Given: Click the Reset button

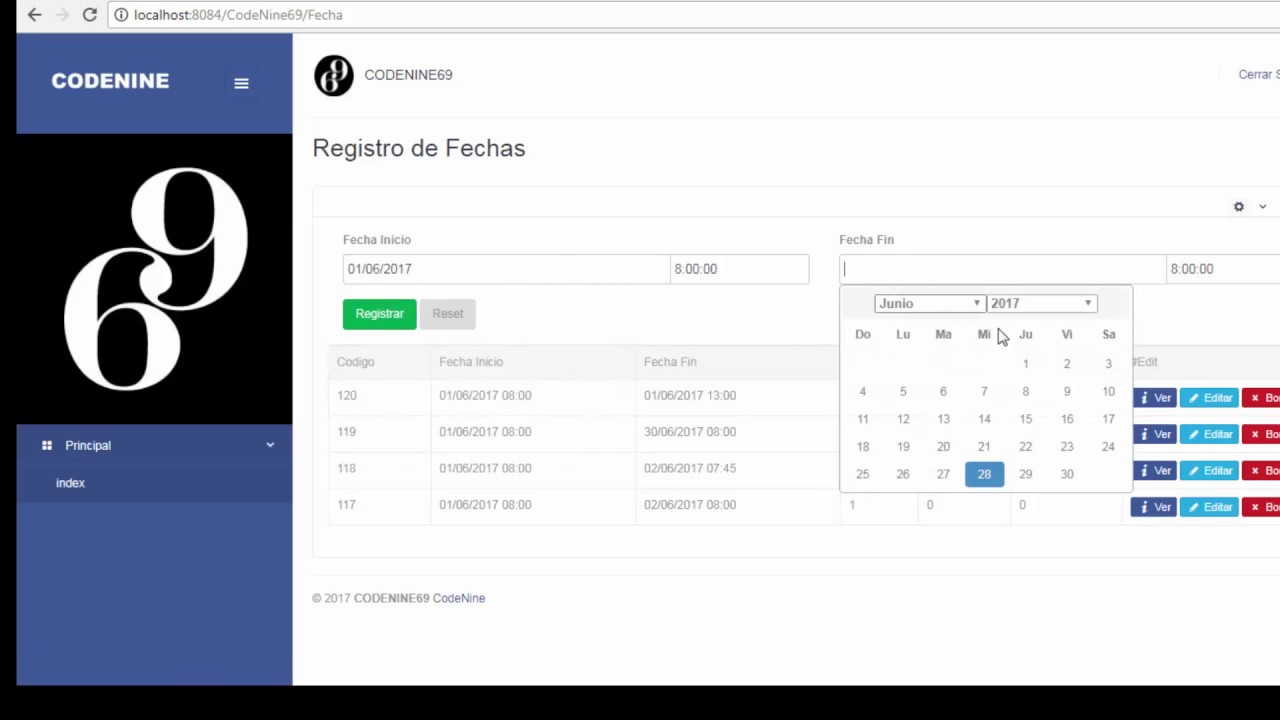Looking at the screenshot, I should pyautogui.click(x=448, y=314).
